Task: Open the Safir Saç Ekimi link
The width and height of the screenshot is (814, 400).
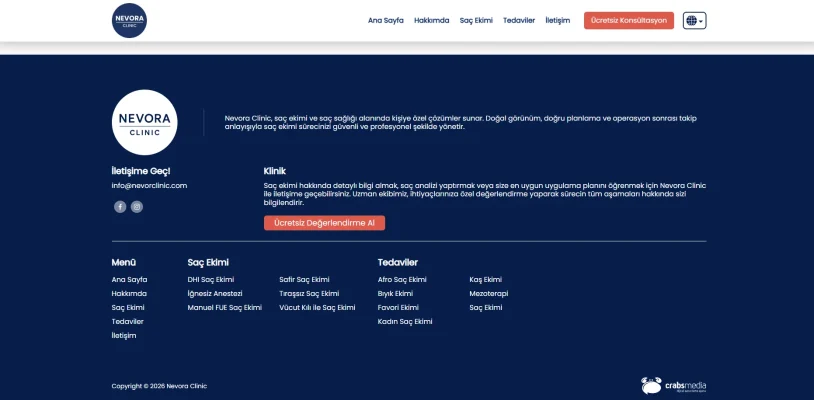Action: pyautogui.click(x=304, y=280)
